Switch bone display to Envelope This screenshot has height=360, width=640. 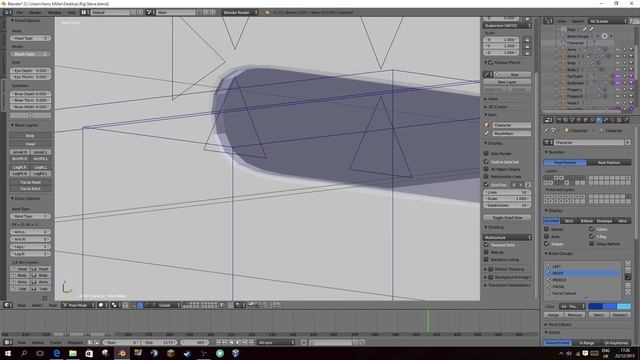[604, 221]
